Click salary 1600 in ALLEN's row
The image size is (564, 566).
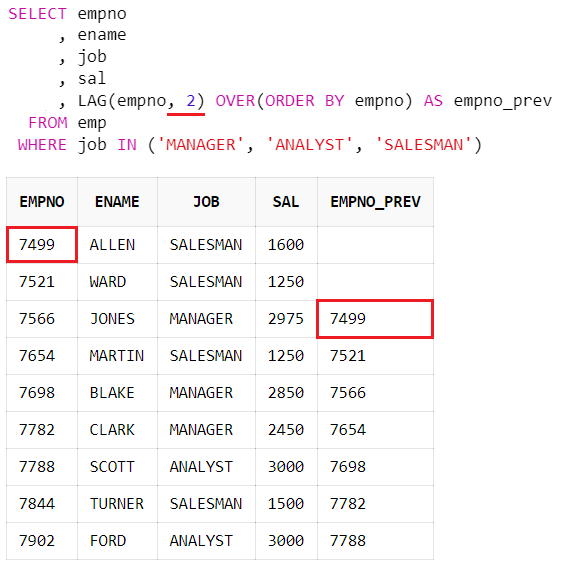[x=286, y=245]
